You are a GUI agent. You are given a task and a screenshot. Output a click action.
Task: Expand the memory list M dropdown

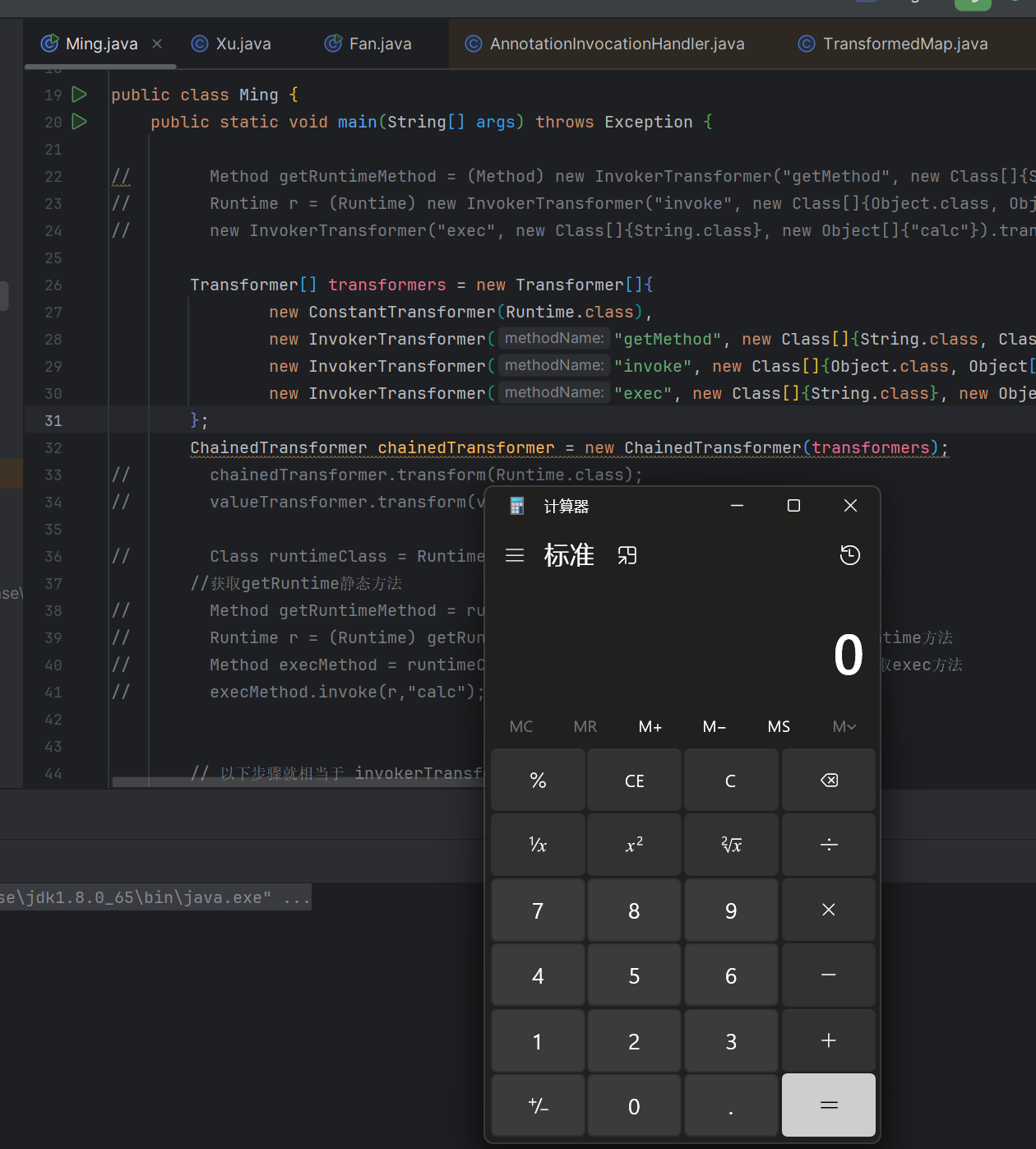pos(844,726)
